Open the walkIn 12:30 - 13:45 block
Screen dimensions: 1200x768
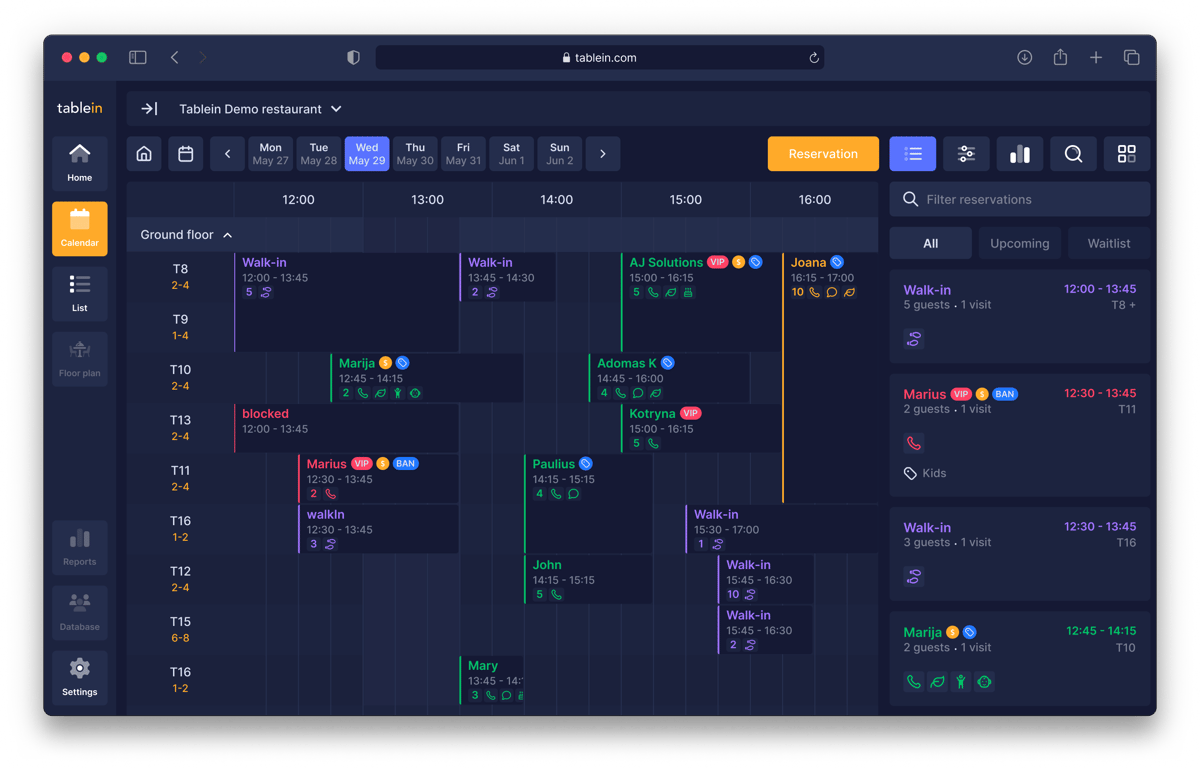tap(378, 529)
